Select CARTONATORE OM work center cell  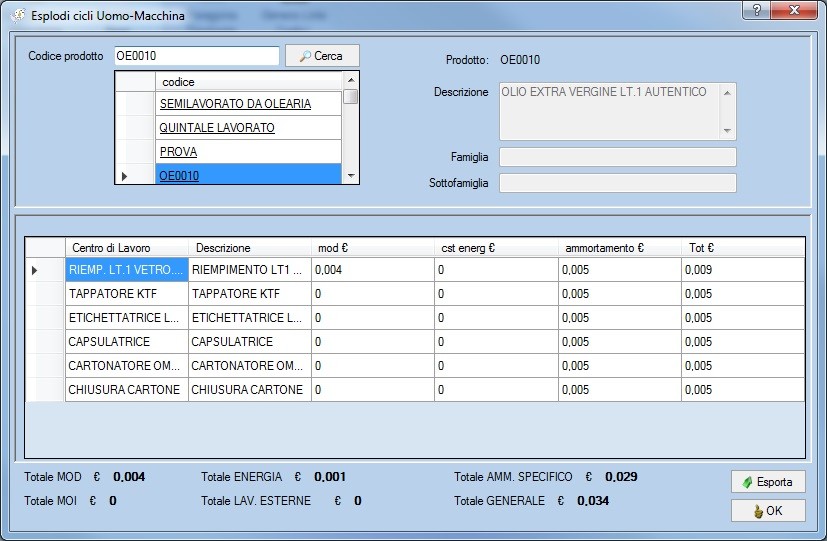pyautogui.click(x=127, y=365)
